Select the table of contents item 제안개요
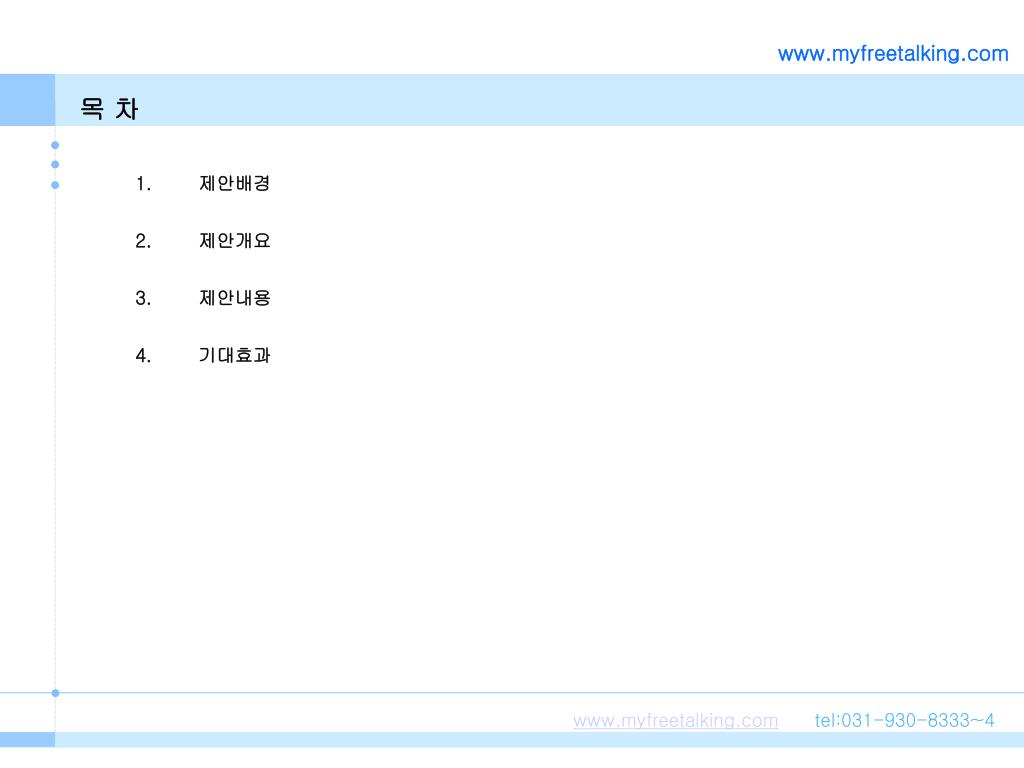 [234, 241]
